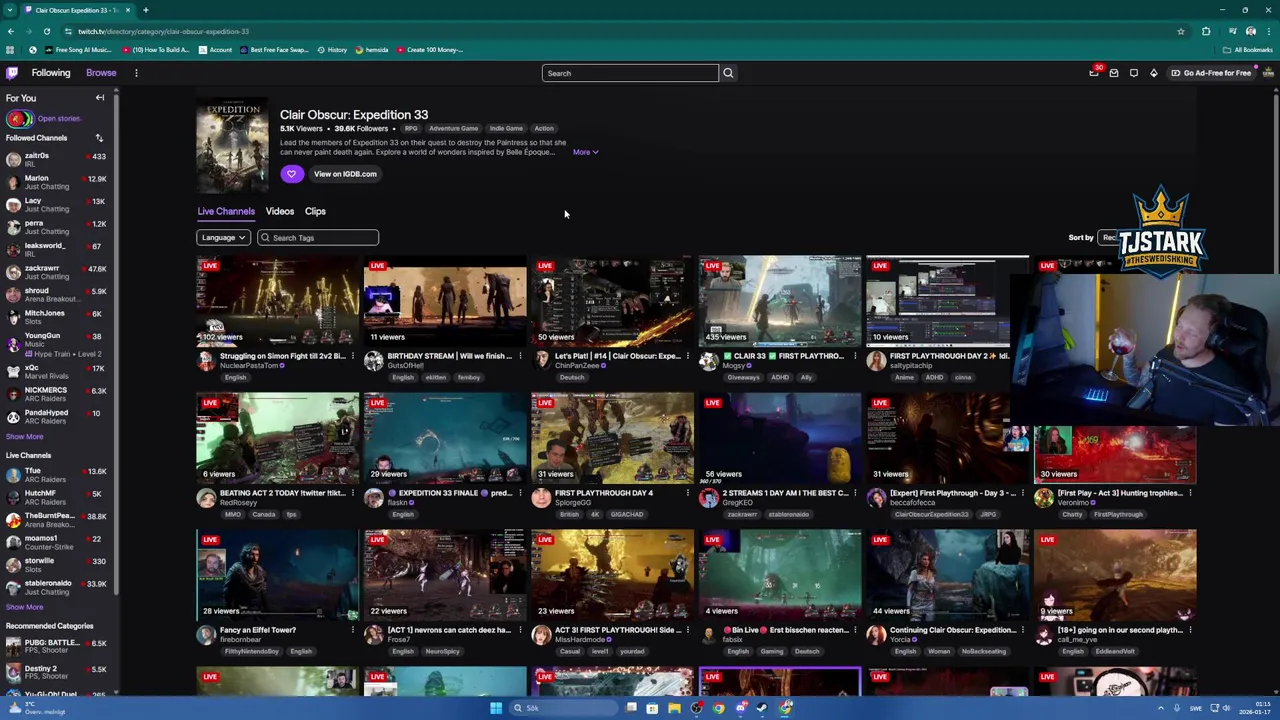Click NuclearPastaTom channel name
Screen dimensions: 1280x720
click(251, 366)
